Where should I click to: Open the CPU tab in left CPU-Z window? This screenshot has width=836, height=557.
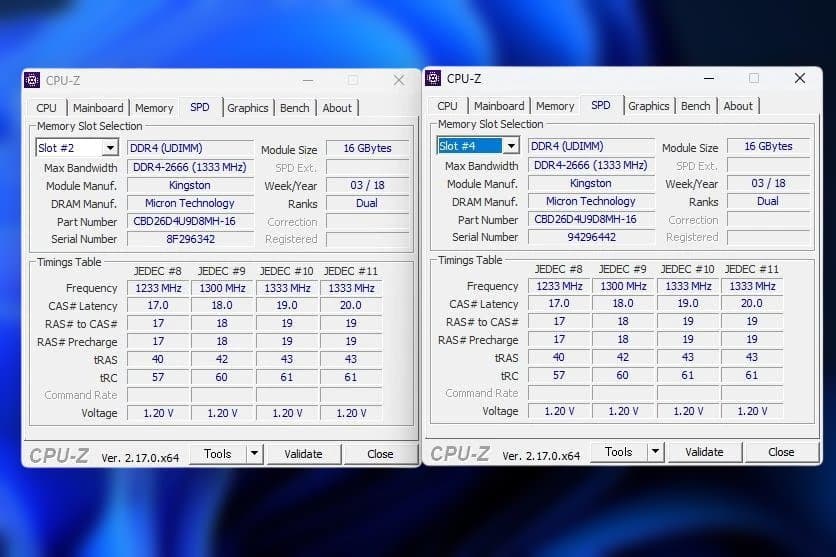coord(46,108)
